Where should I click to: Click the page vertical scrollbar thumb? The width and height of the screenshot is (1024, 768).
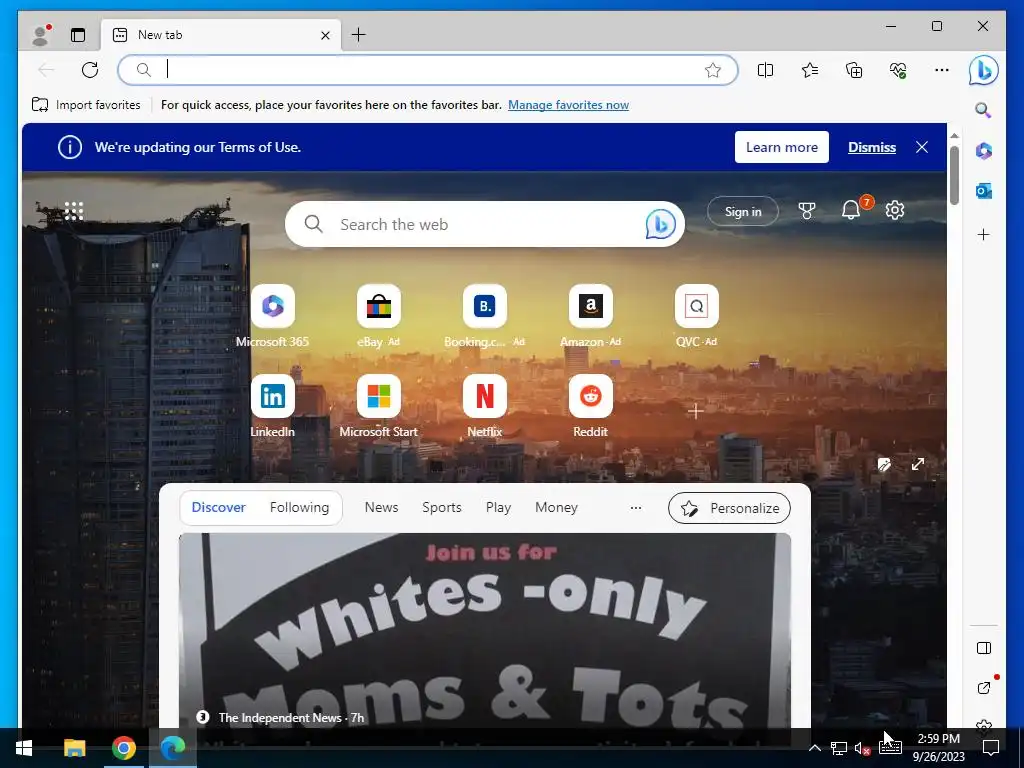coord(954,175)
